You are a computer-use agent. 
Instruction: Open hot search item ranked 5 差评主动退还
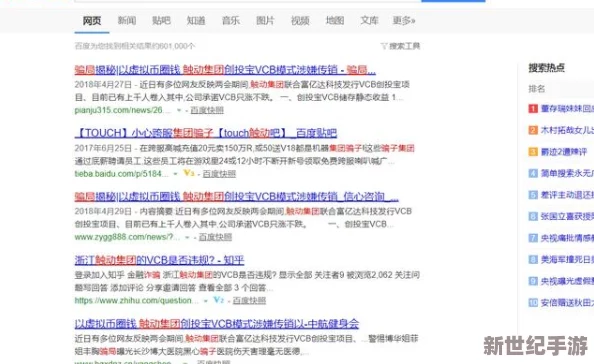[x=567, y=195]
